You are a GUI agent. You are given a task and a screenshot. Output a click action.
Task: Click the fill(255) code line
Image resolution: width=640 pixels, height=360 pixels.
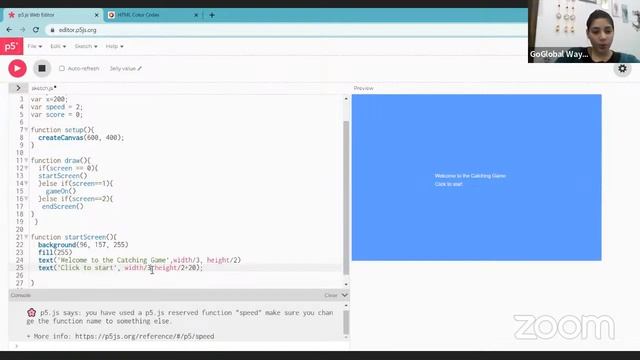[x=55, y=253]
